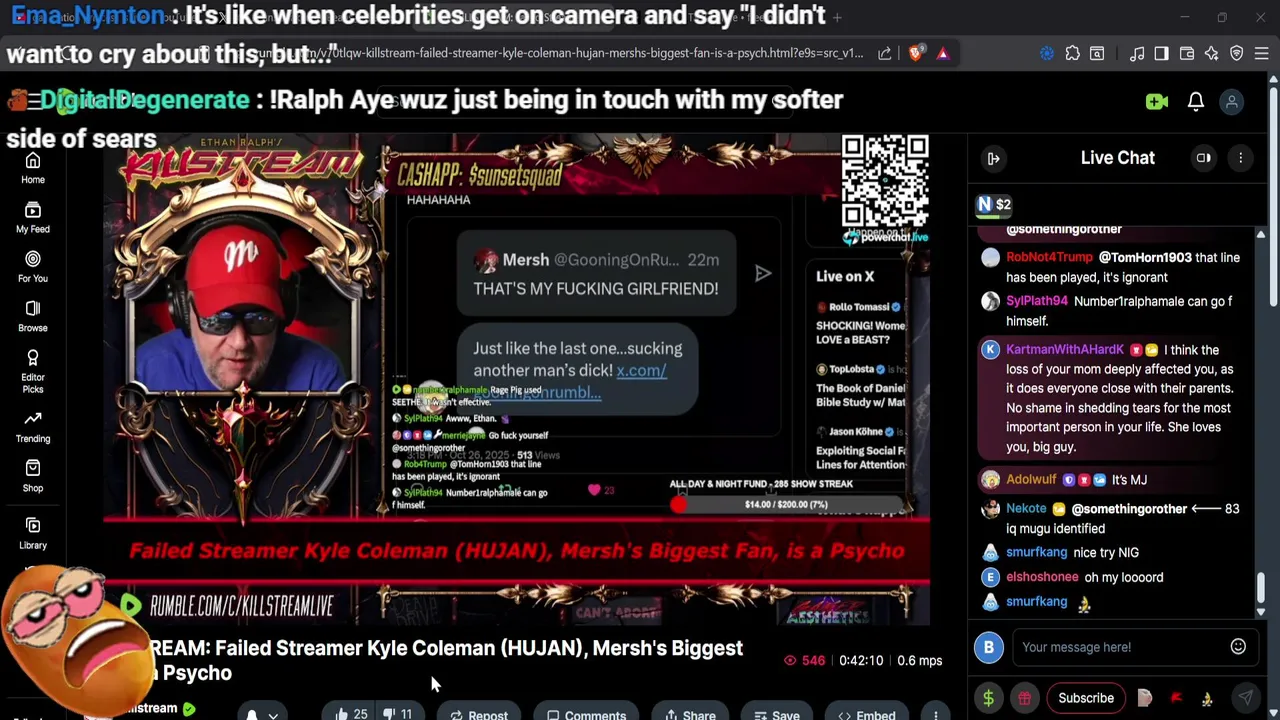Click the music note playlist icon

point(1137,53)
